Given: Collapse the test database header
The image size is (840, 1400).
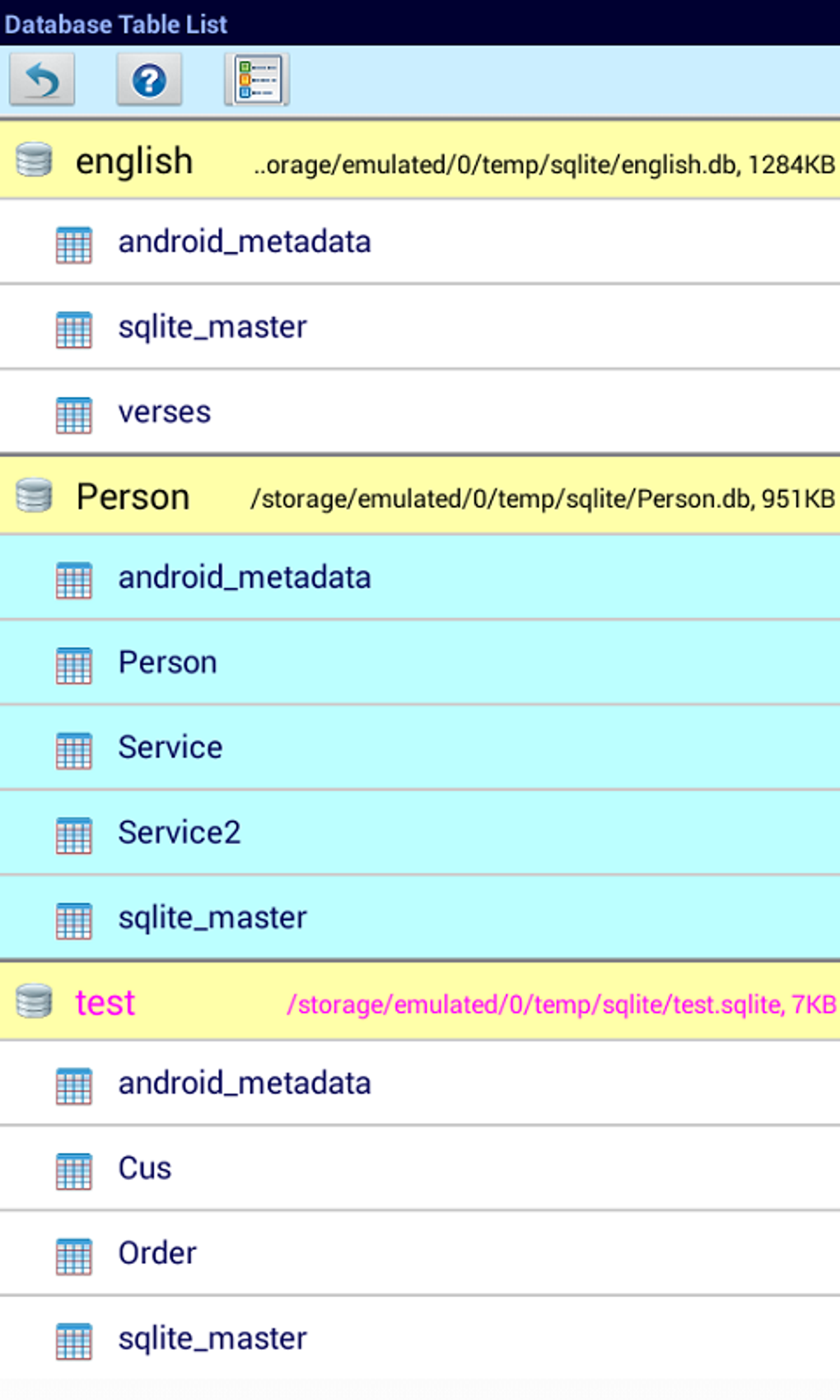Looking at the screenshot, I should click(105, 1003).
